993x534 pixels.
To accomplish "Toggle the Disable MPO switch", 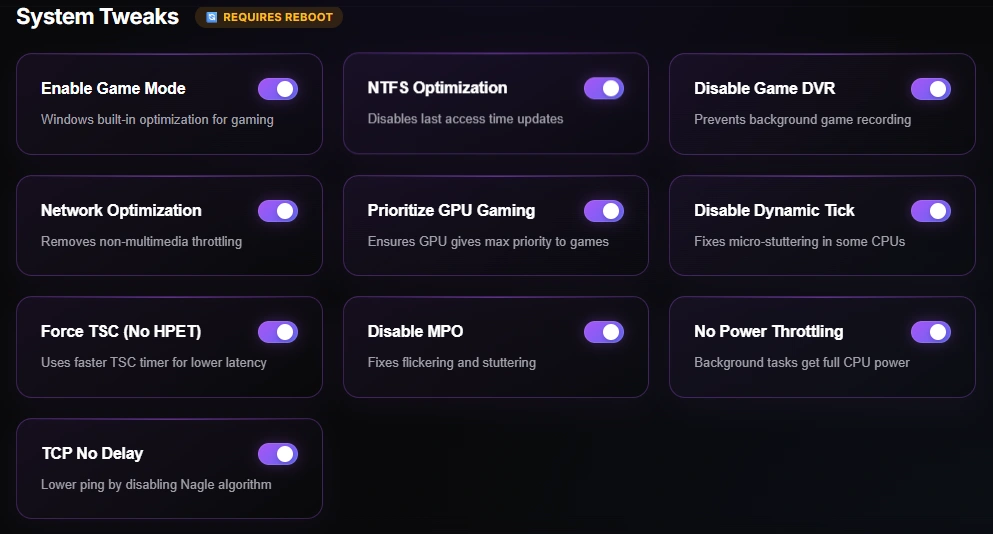I will 604,332.
